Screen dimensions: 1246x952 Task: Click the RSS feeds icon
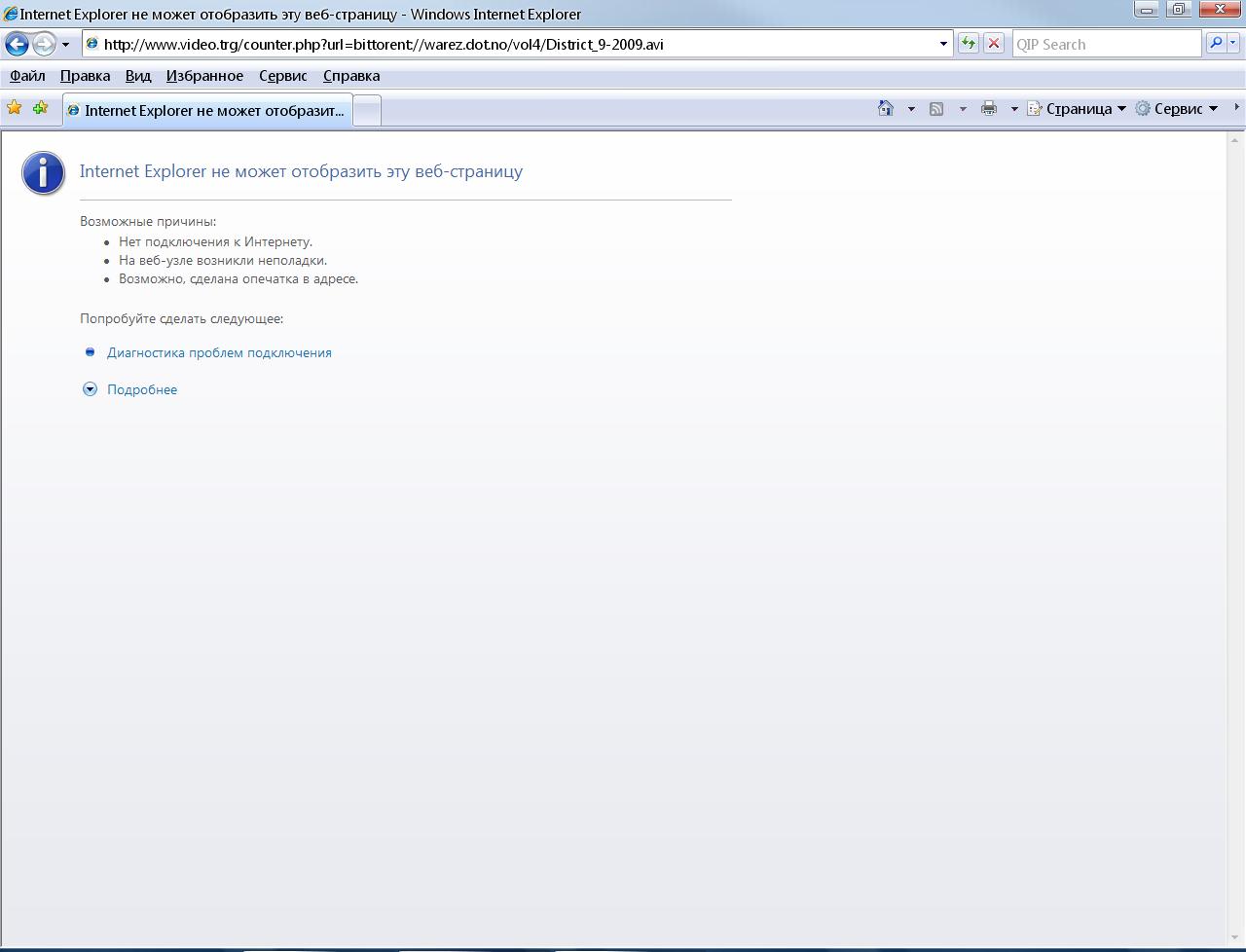click(x=936, y=109)
